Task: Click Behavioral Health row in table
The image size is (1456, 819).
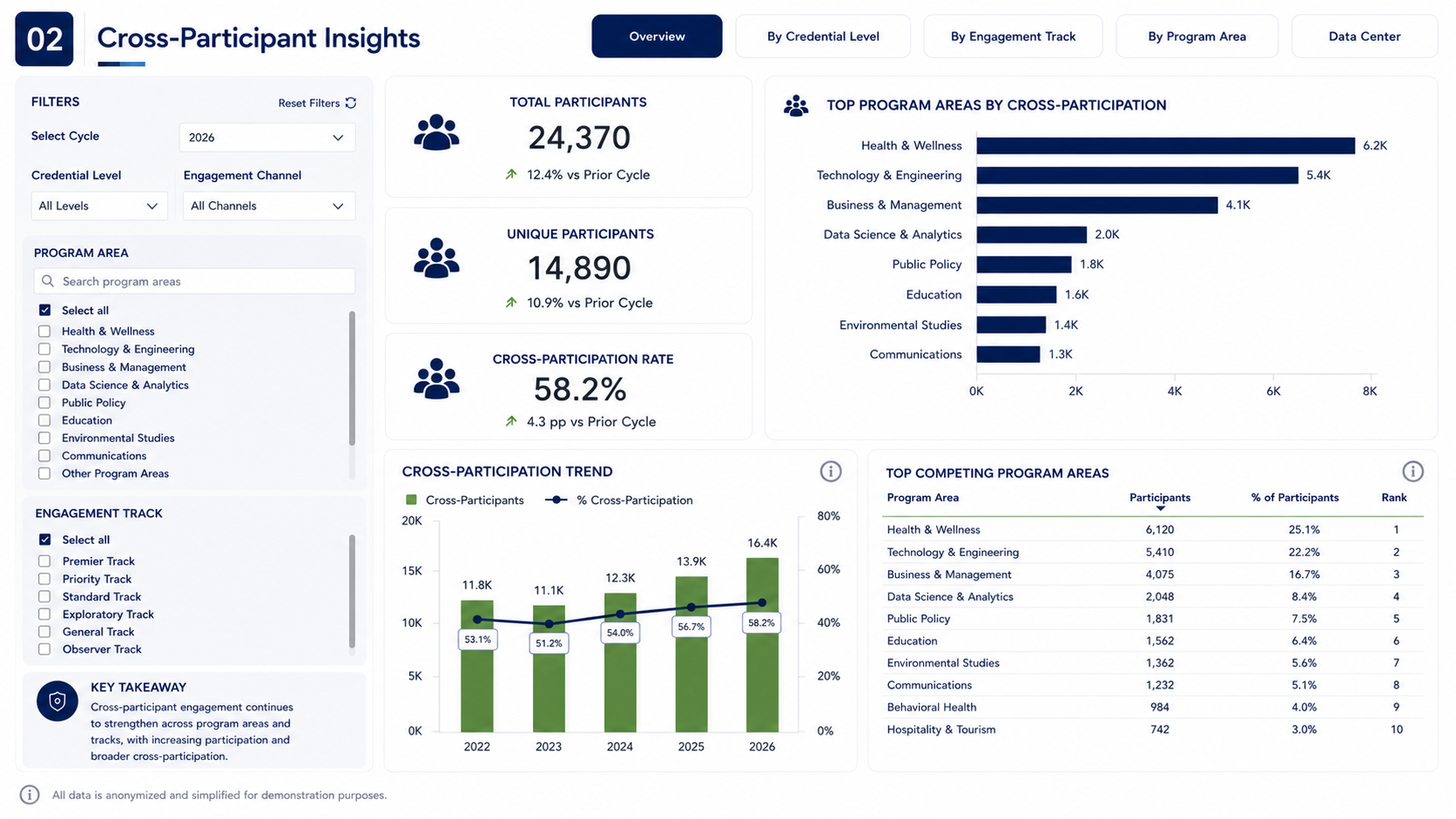Action: 1155,708
